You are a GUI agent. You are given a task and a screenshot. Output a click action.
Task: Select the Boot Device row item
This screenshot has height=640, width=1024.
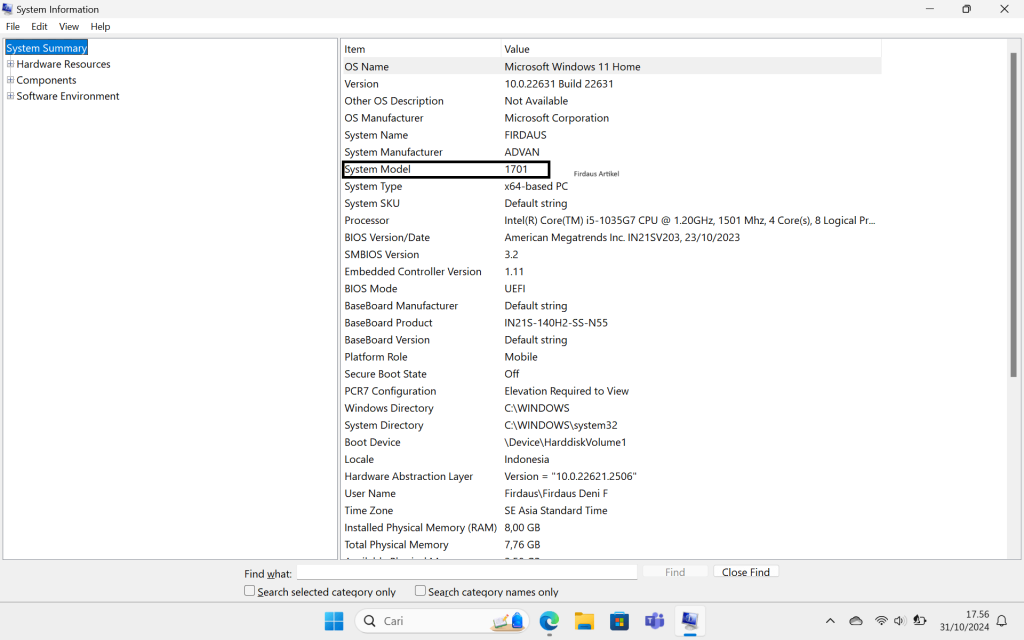pyautogui.click(x=372, y=442)
